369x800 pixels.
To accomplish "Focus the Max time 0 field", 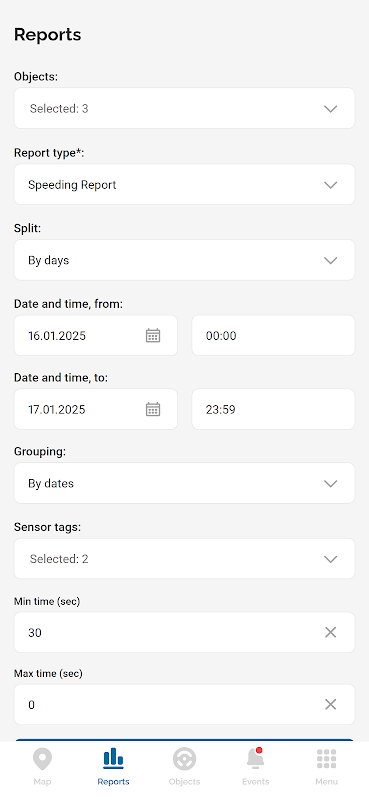I will tap(184, 704).
